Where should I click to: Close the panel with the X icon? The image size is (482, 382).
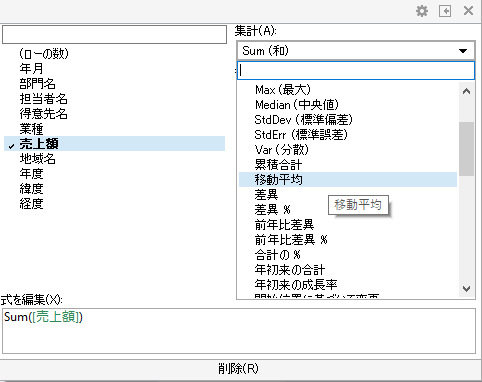point(468,11)
